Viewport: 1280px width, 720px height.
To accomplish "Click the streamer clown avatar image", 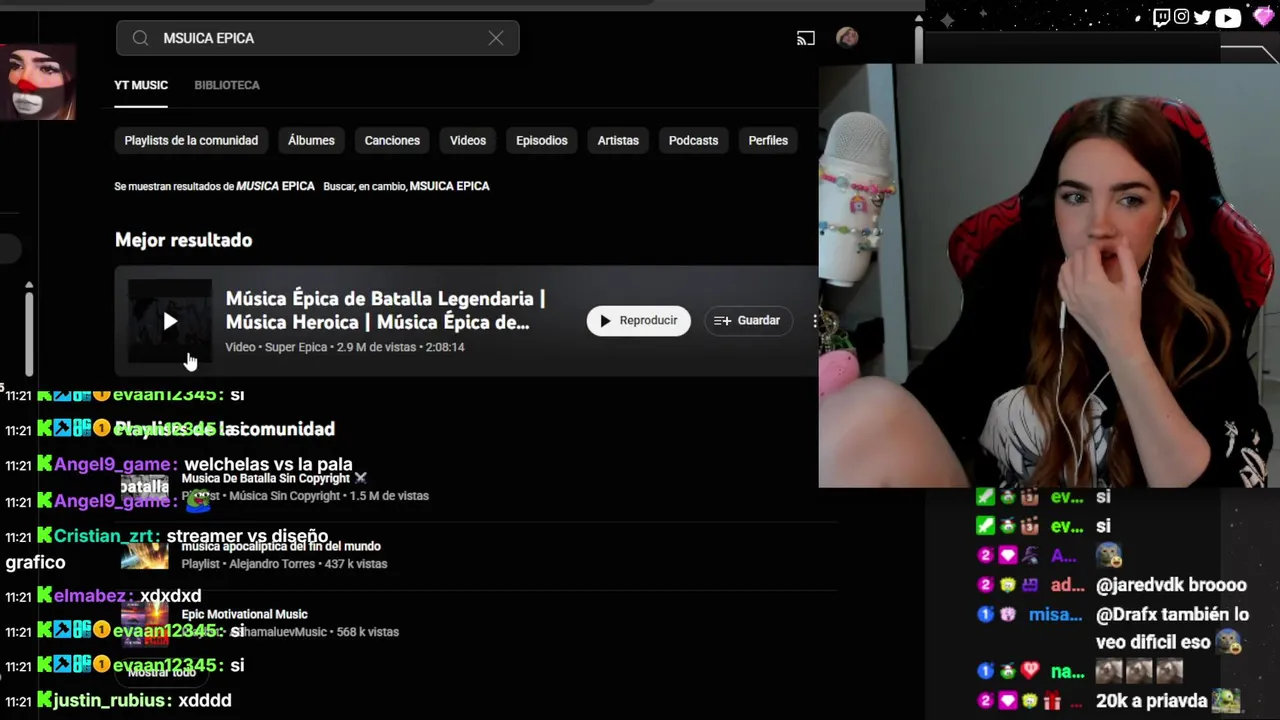I will 38,82.
